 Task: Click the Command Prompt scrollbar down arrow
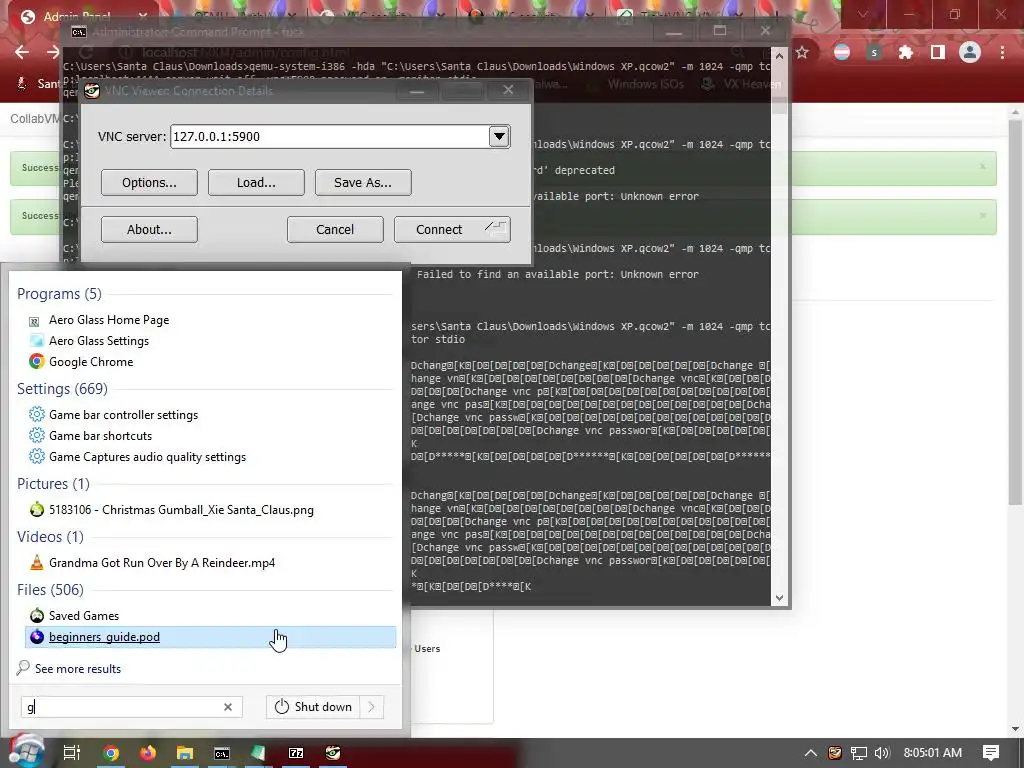coord(779,598)
